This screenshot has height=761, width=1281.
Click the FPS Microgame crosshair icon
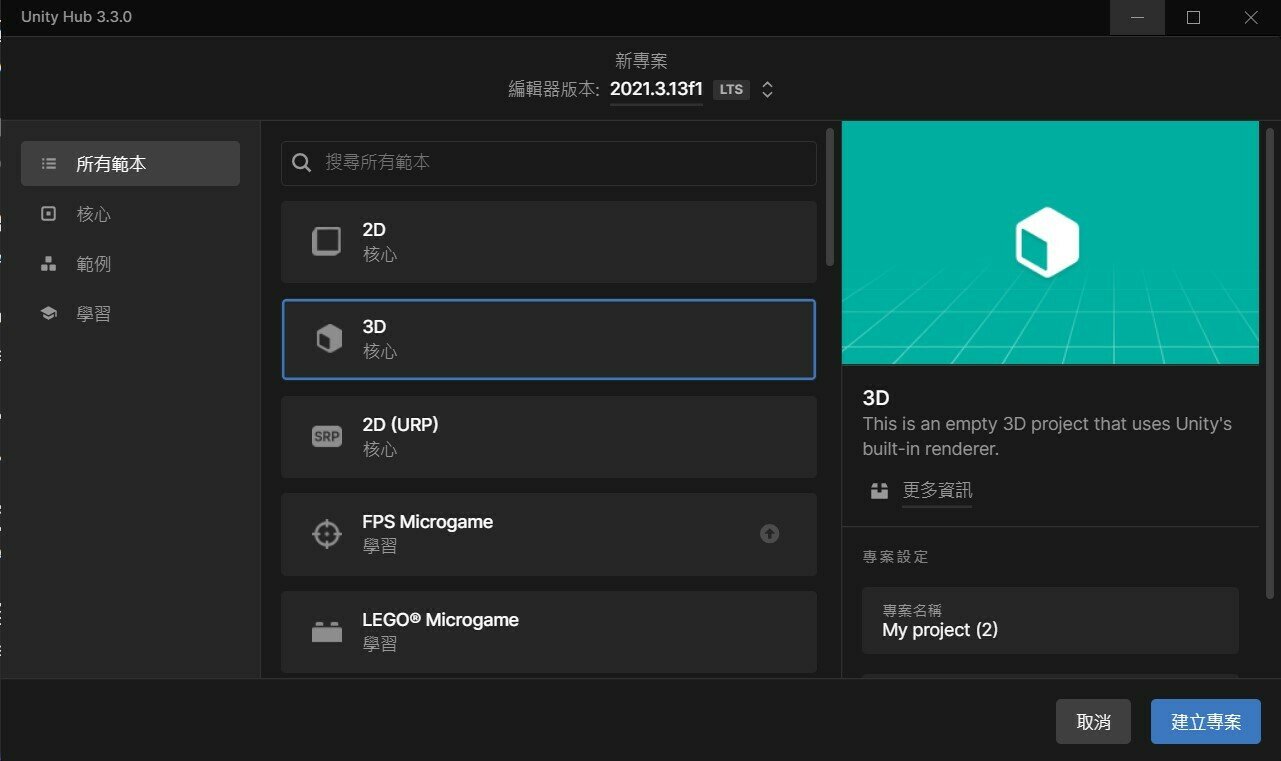pos(327,534)
